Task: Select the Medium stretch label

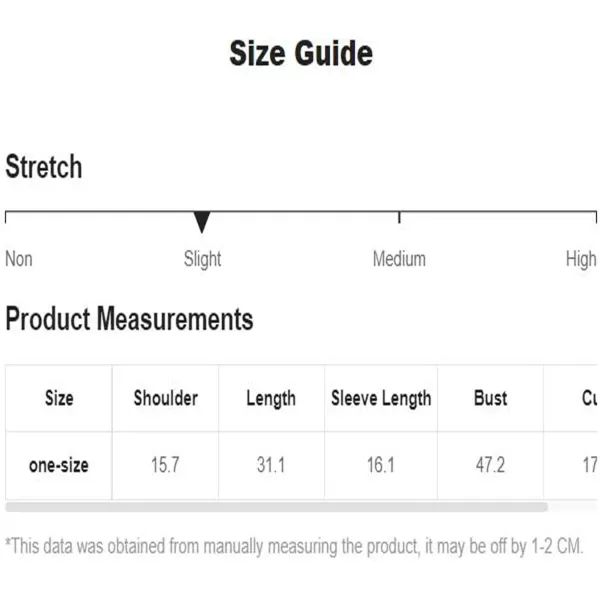Action: [x=399, y=259]
